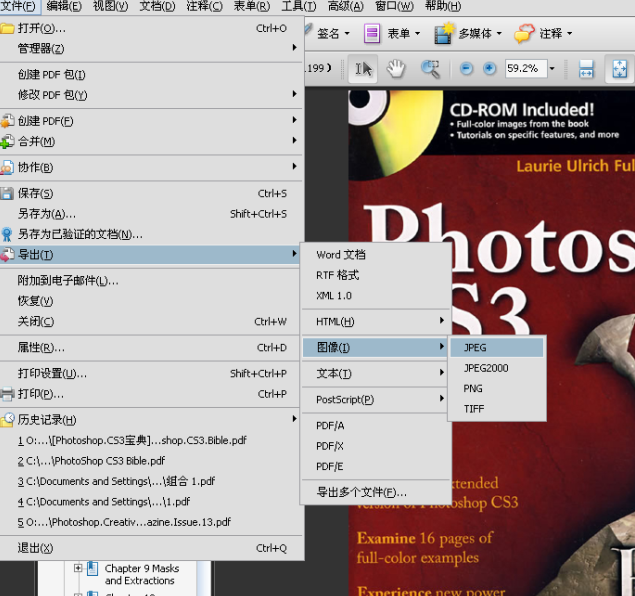Click 退出(X) Exit menu entry
This screenshot has width=635, height=596.
coord(151,548)
